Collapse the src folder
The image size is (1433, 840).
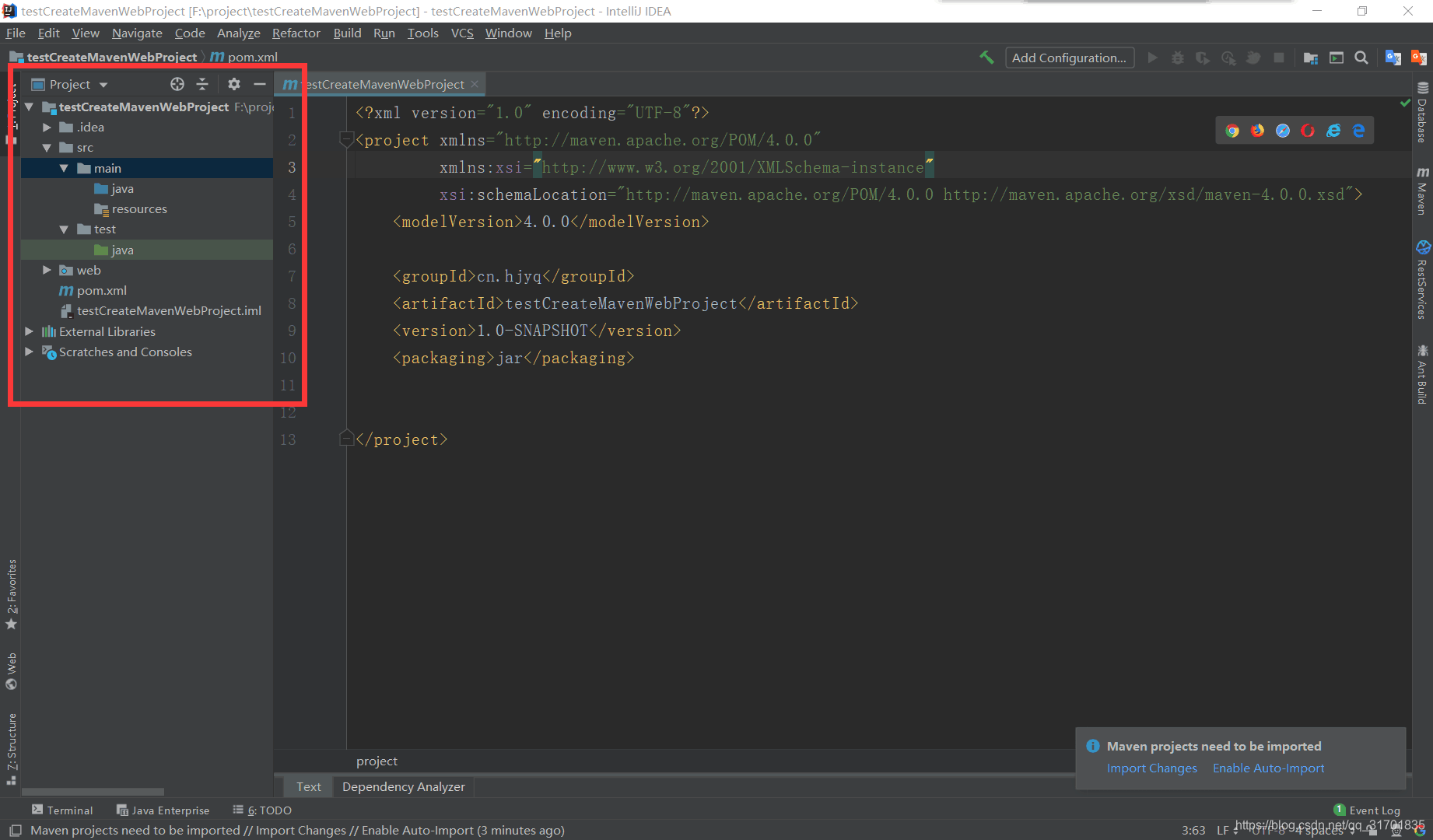point(47,147)
